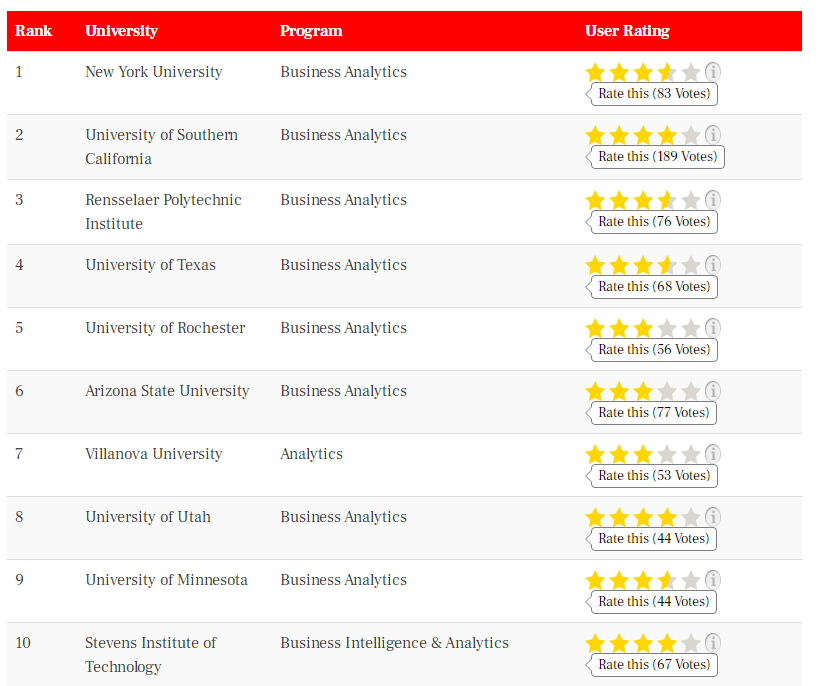Click info icon for New York University rating

pyautogui.click(x=712, y=72)
